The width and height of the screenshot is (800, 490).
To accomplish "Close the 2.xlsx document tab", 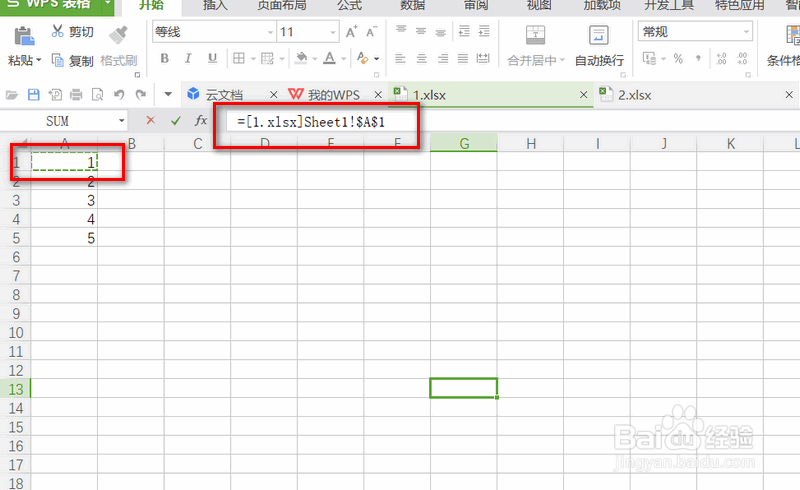I will [789, 94].
